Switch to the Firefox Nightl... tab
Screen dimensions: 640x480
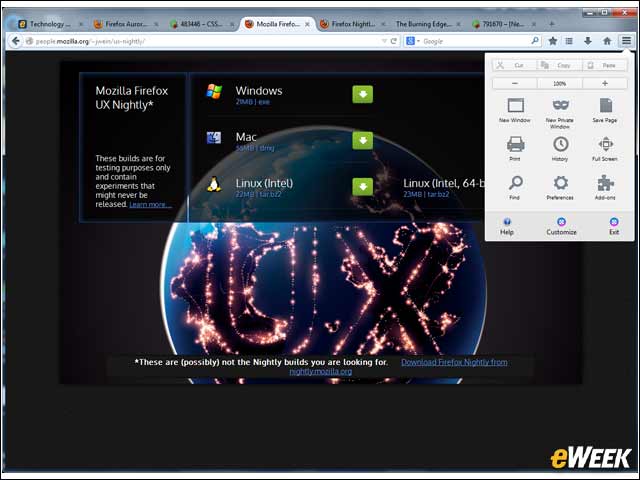(x=353, y=24)
